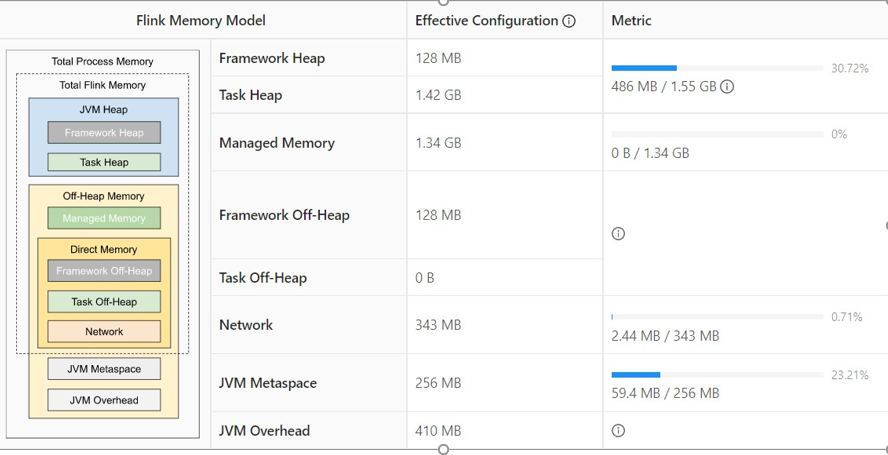Image resolution: width=888 pixels, height=455 pixels.
Task: Click the gray Framework Off-Heap diagram box
Action: click(104, 271)
